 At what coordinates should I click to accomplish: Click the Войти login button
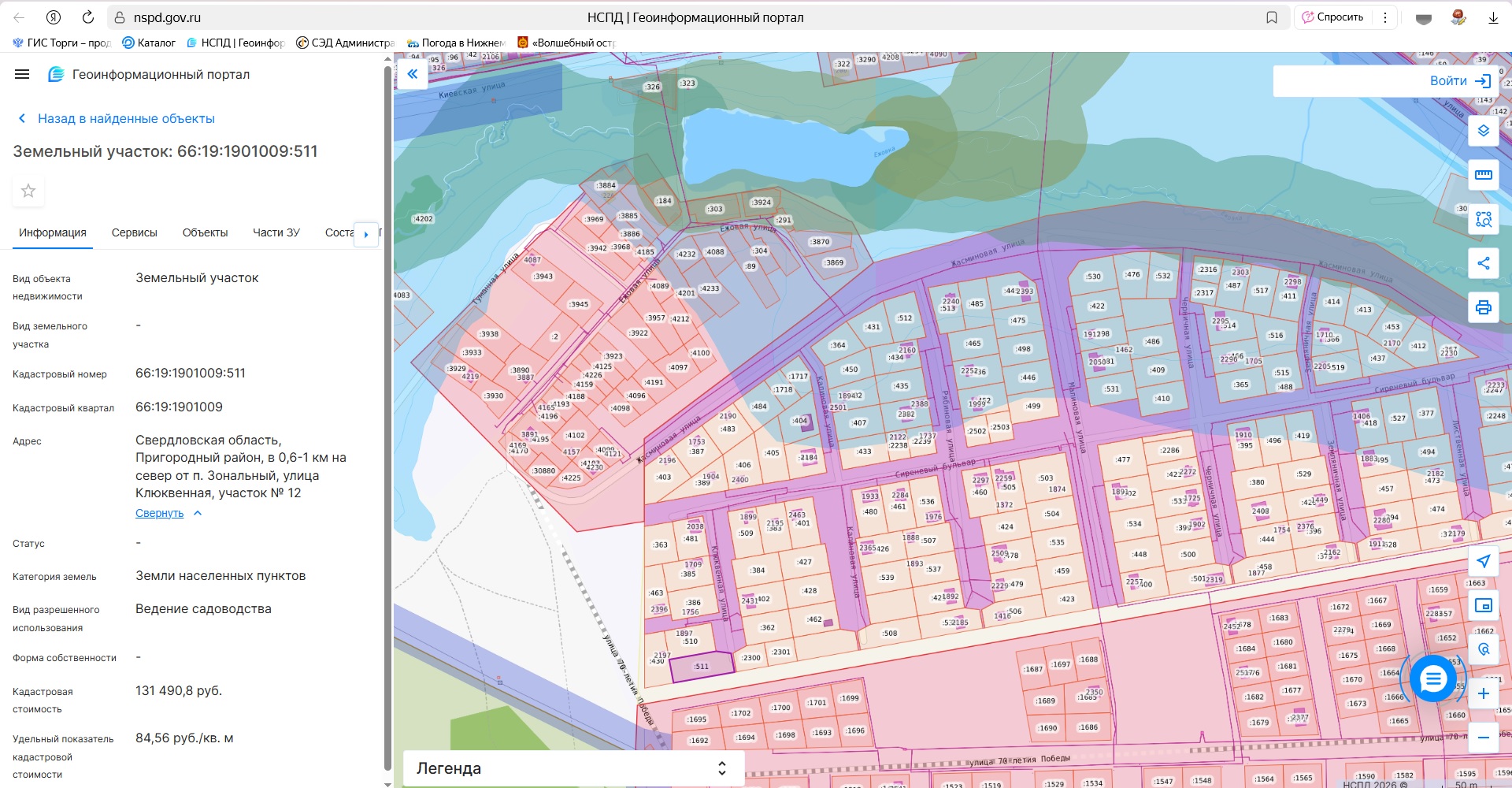tap(1459, 80)
